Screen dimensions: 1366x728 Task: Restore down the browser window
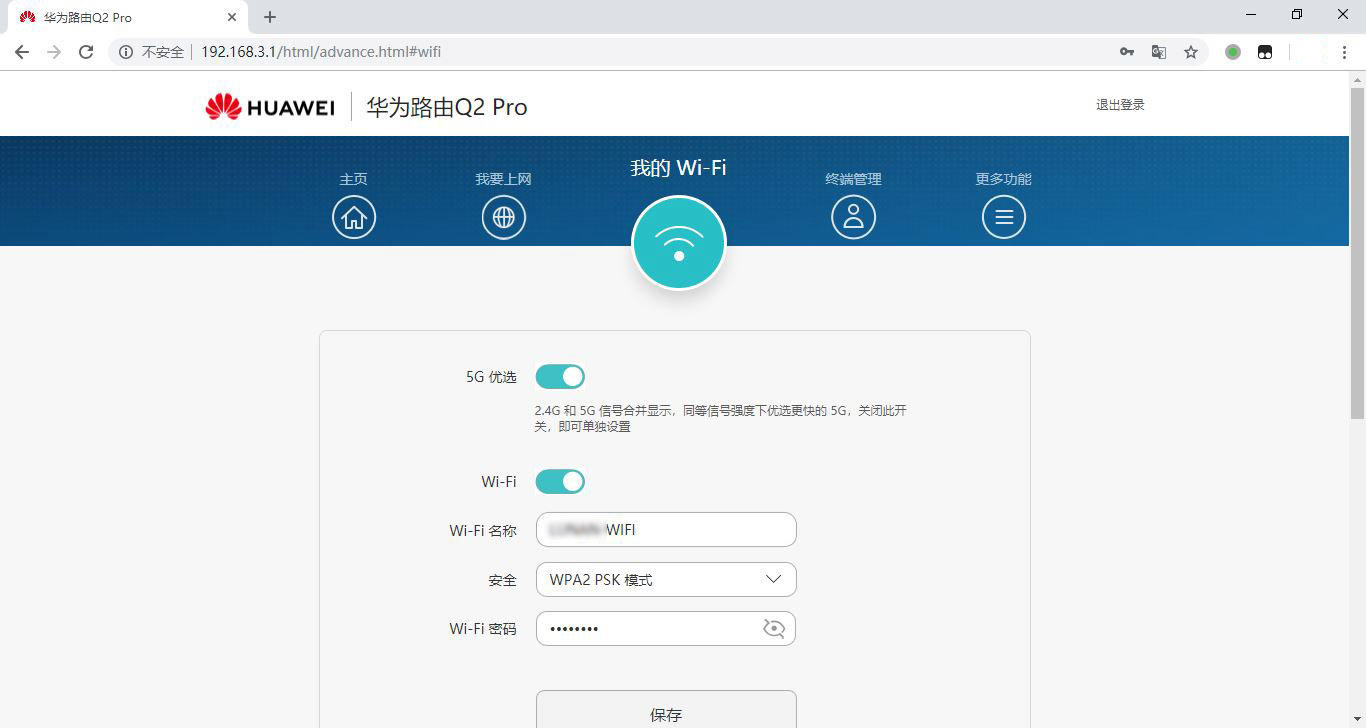coord(1297,14)
